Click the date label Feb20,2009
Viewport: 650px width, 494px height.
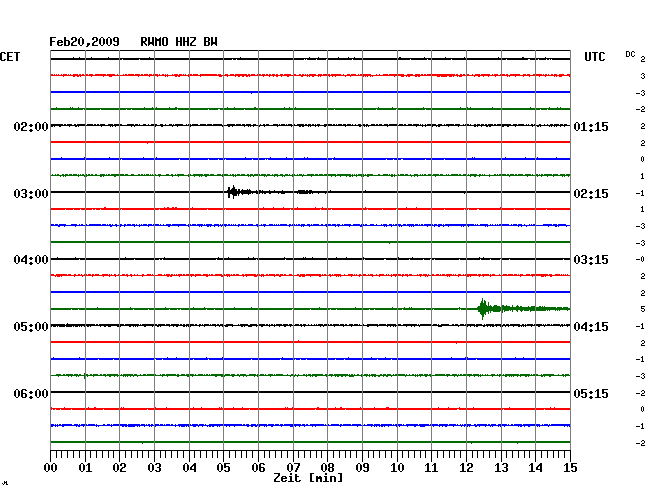pyautogui.click(x=84, y=42)
